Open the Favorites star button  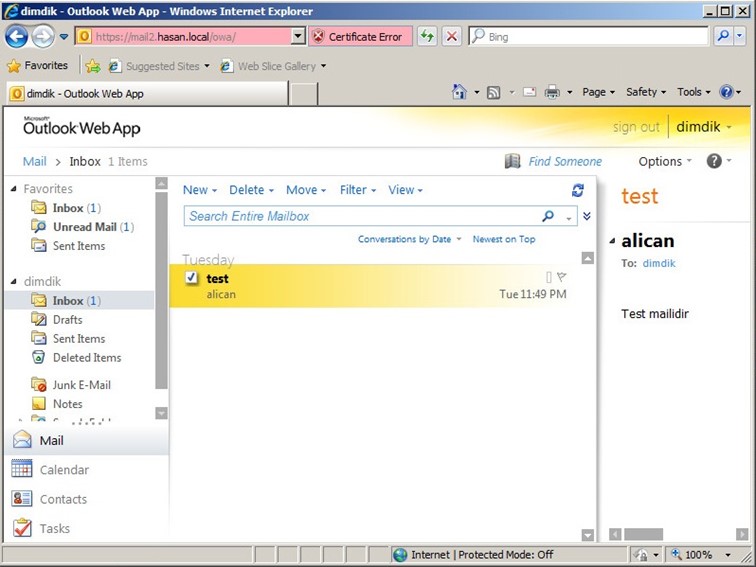click(x=38, y=66)
